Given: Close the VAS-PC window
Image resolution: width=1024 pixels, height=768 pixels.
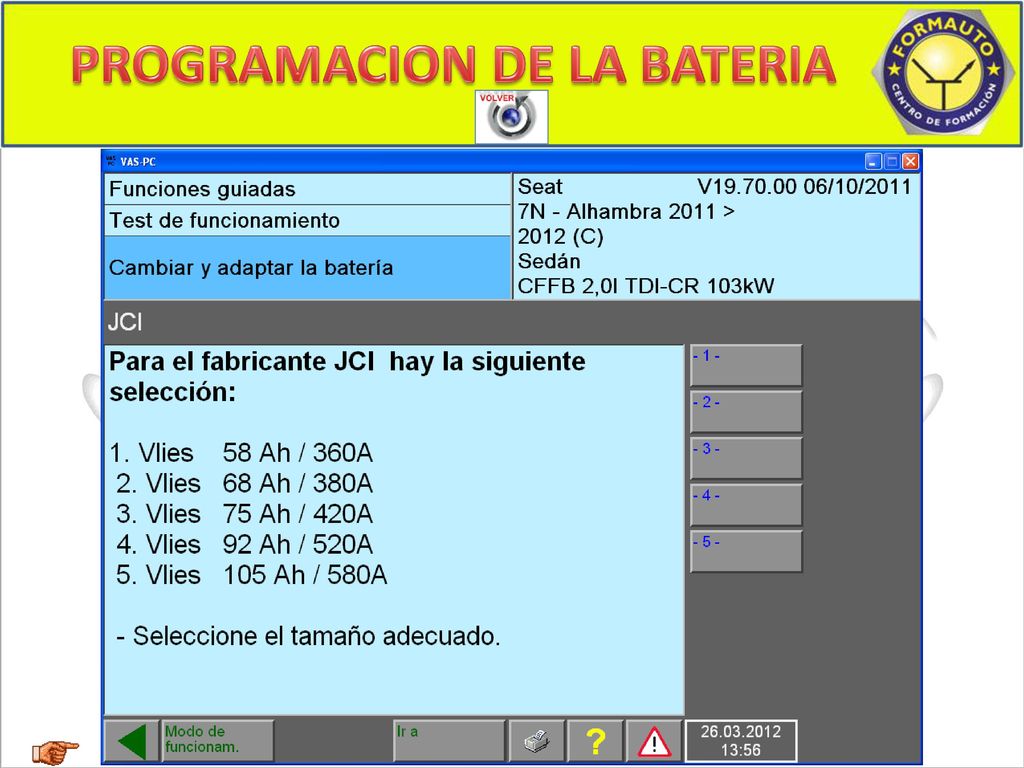Looking at the screenshot, I should click(910, 161).
